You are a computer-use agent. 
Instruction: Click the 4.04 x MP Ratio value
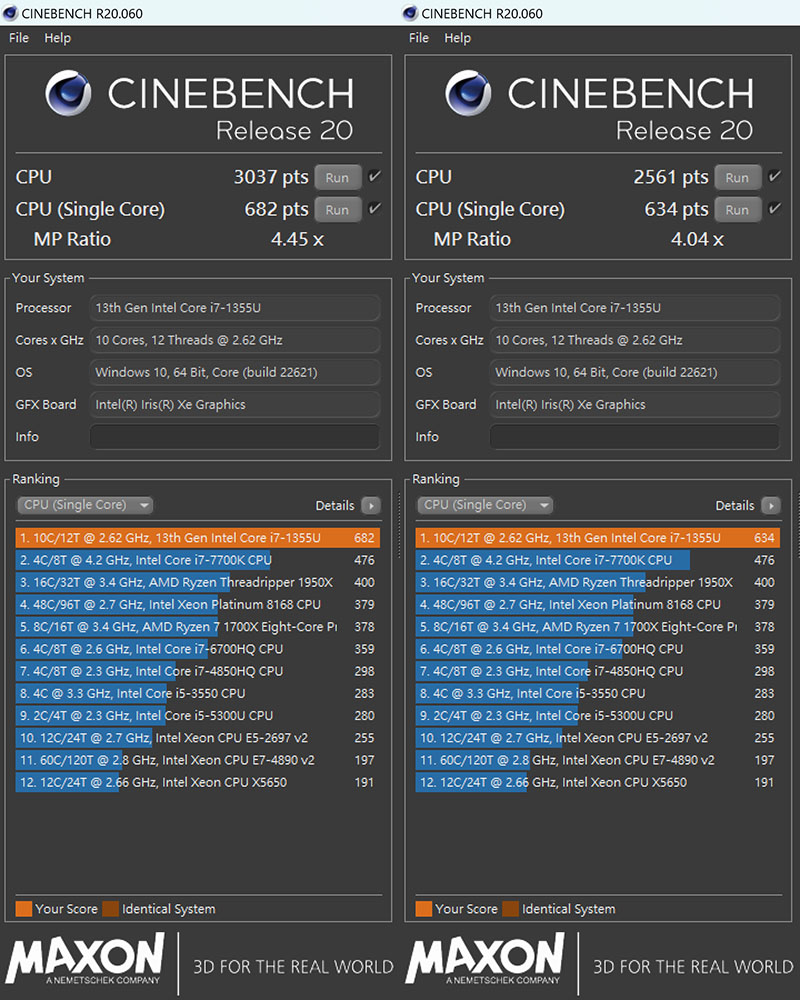click(x=697, y=239)
